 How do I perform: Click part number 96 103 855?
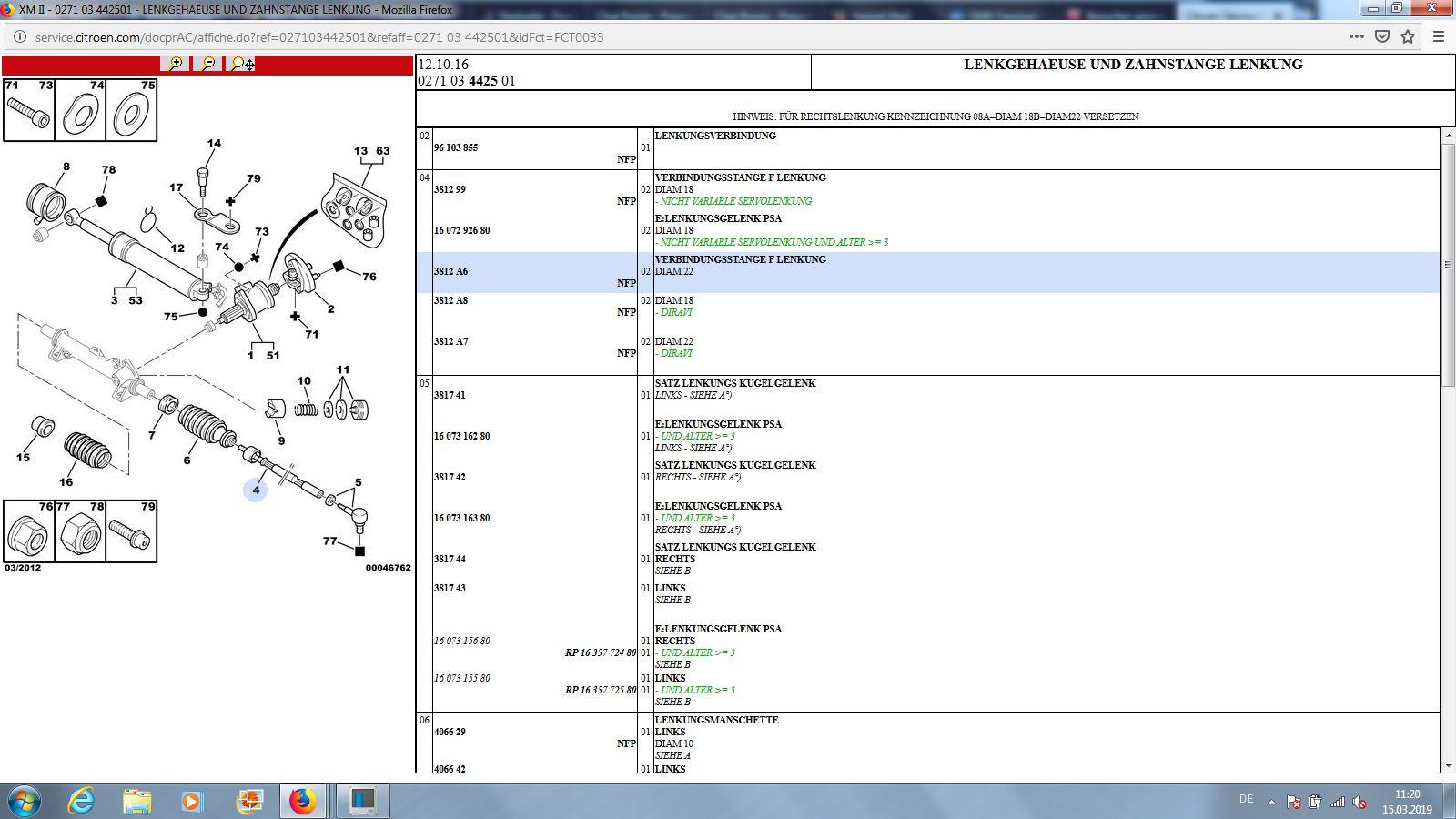456,147
